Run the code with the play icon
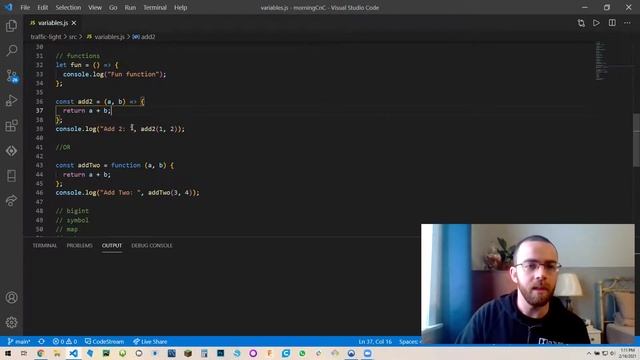Viewport: 640px width, 360px height. coord(596,23)
